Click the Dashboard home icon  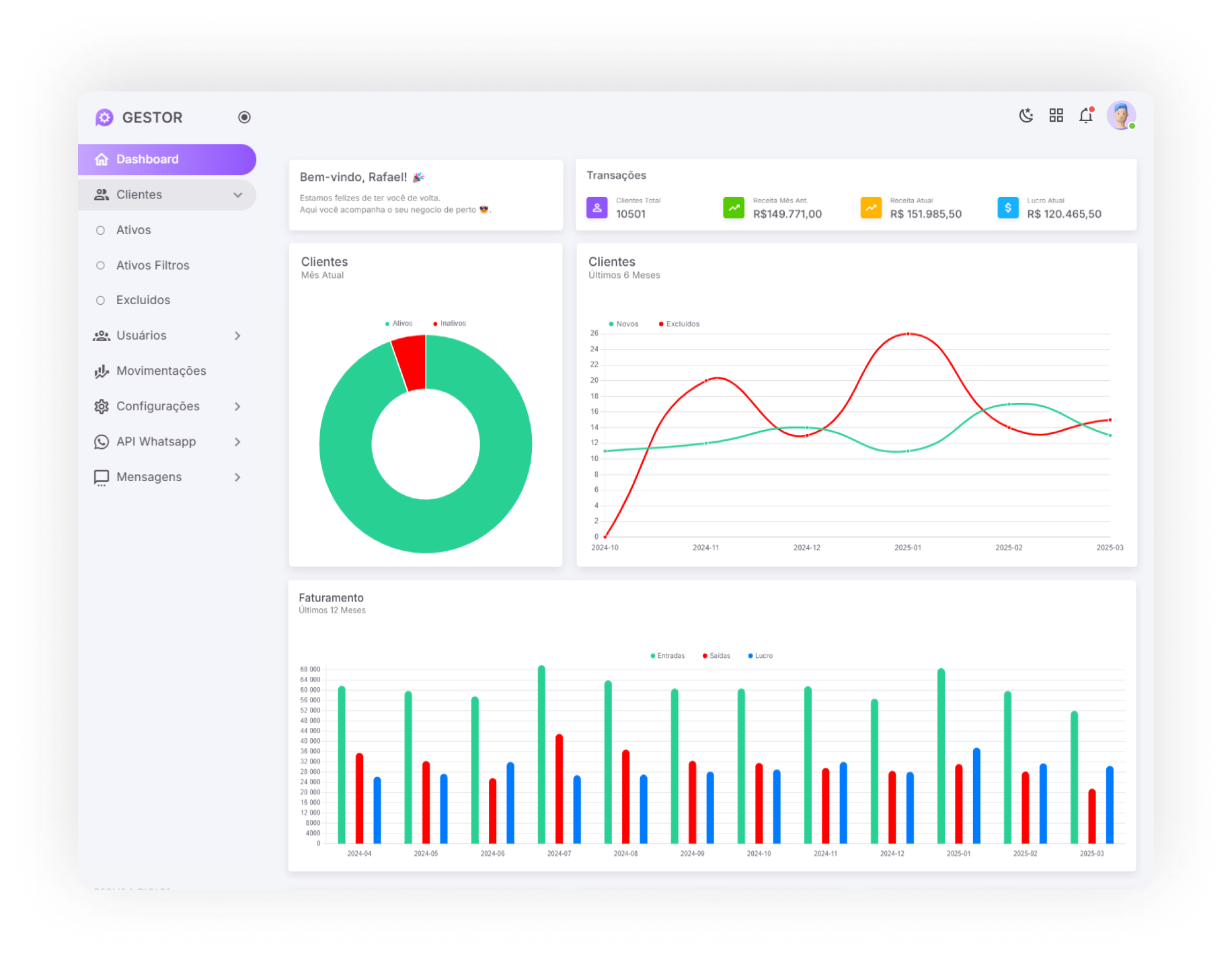(102, 159)
